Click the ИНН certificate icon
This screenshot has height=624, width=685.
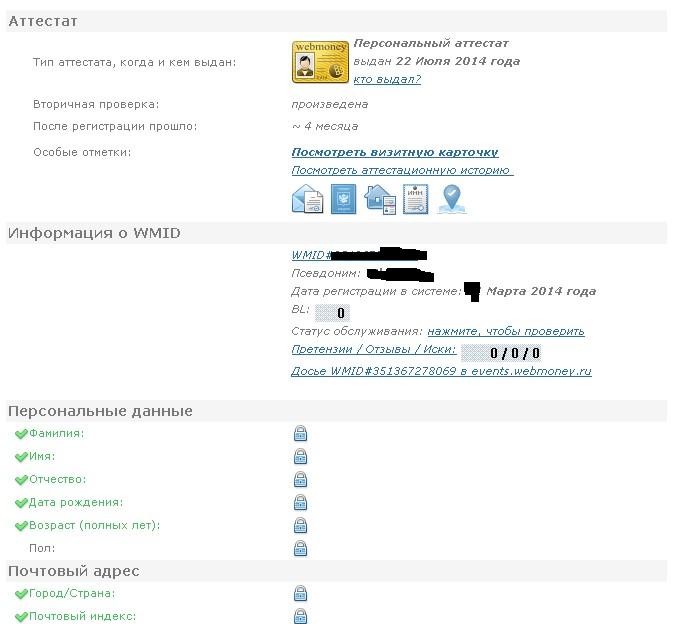click(415, 199)
